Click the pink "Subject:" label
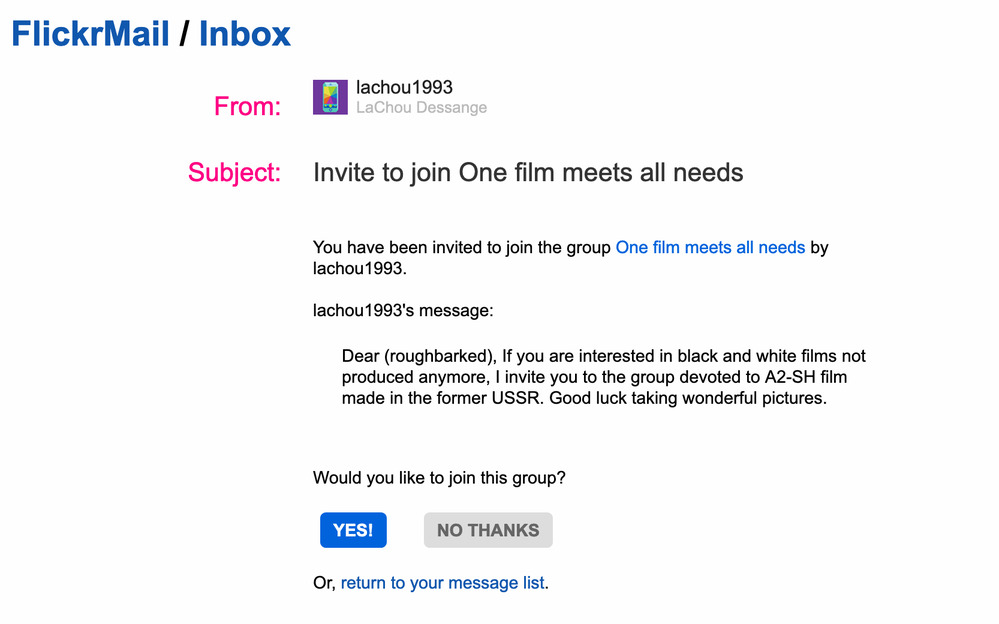999x624 pixels. (x=234, y=173)
